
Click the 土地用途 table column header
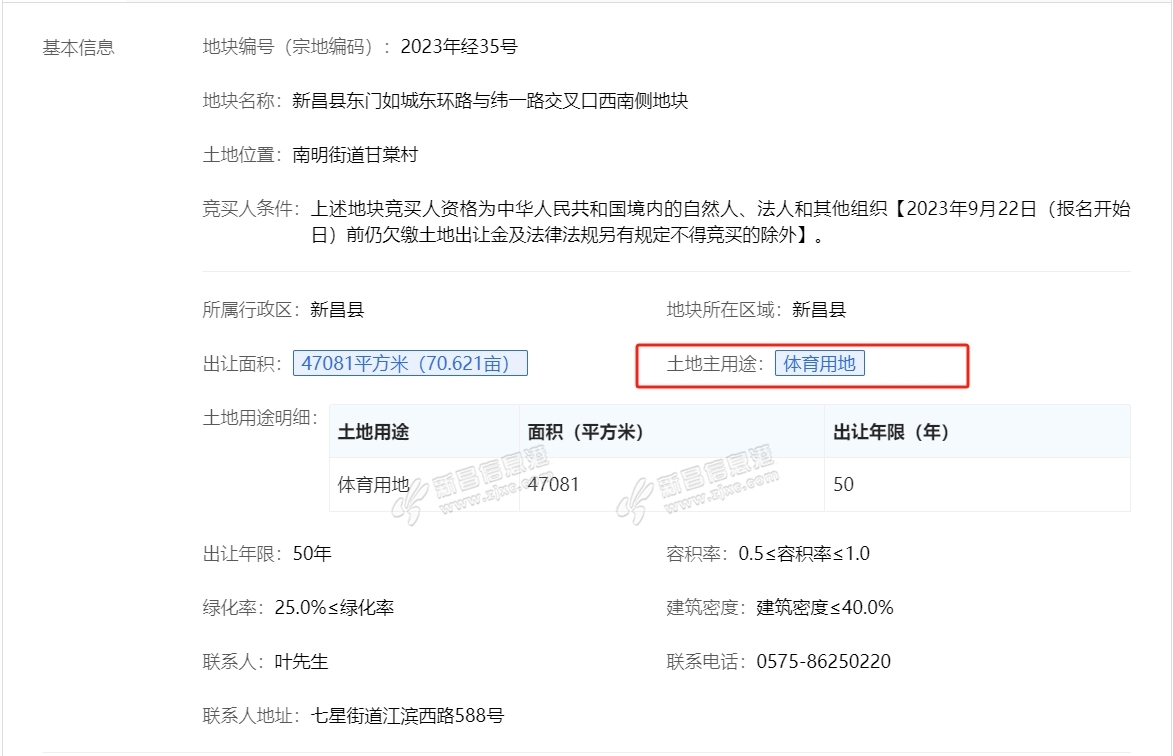373,432
